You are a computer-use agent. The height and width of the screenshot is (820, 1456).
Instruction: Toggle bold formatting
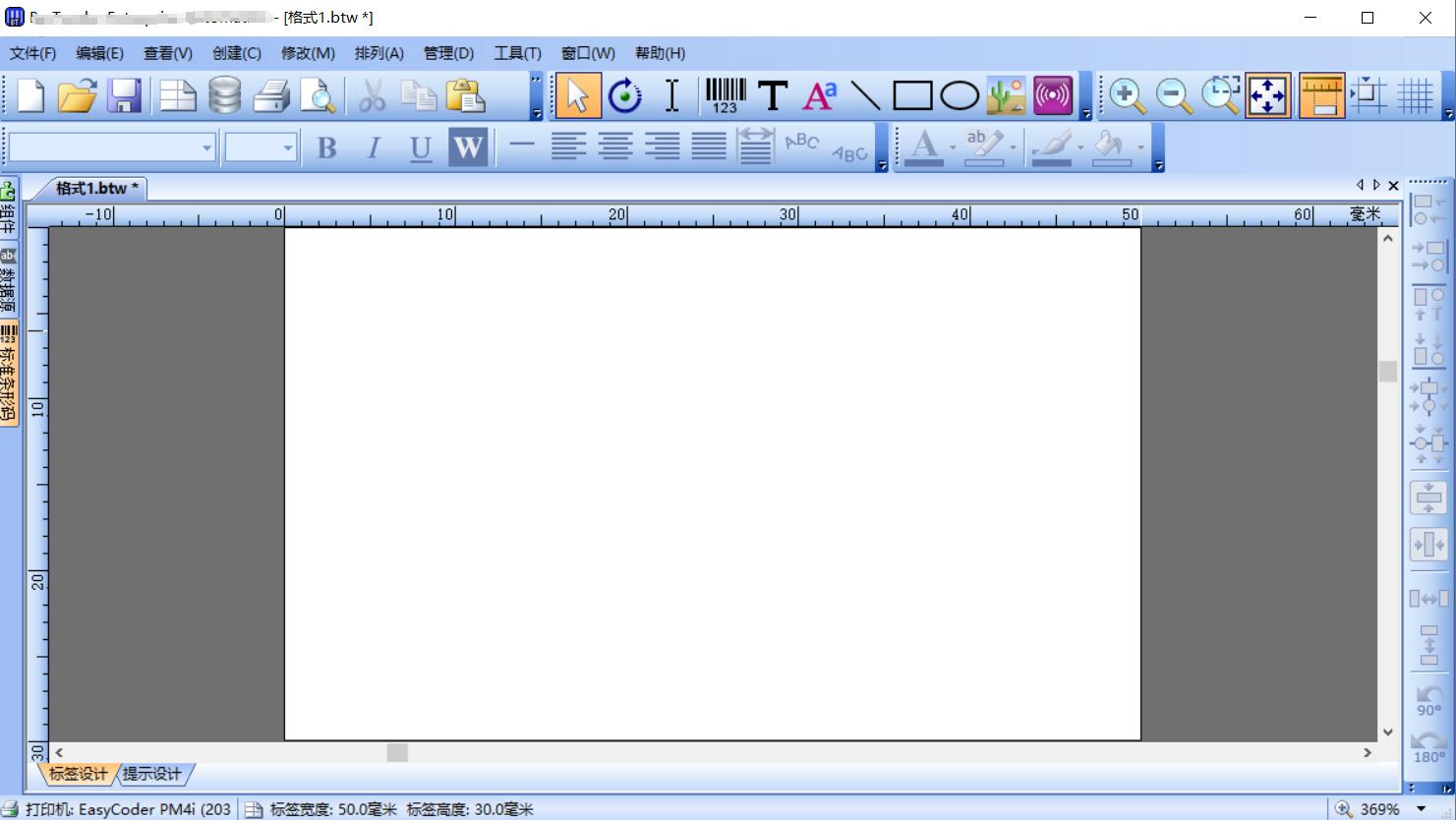pyautogui.click(x=327, y=147)
